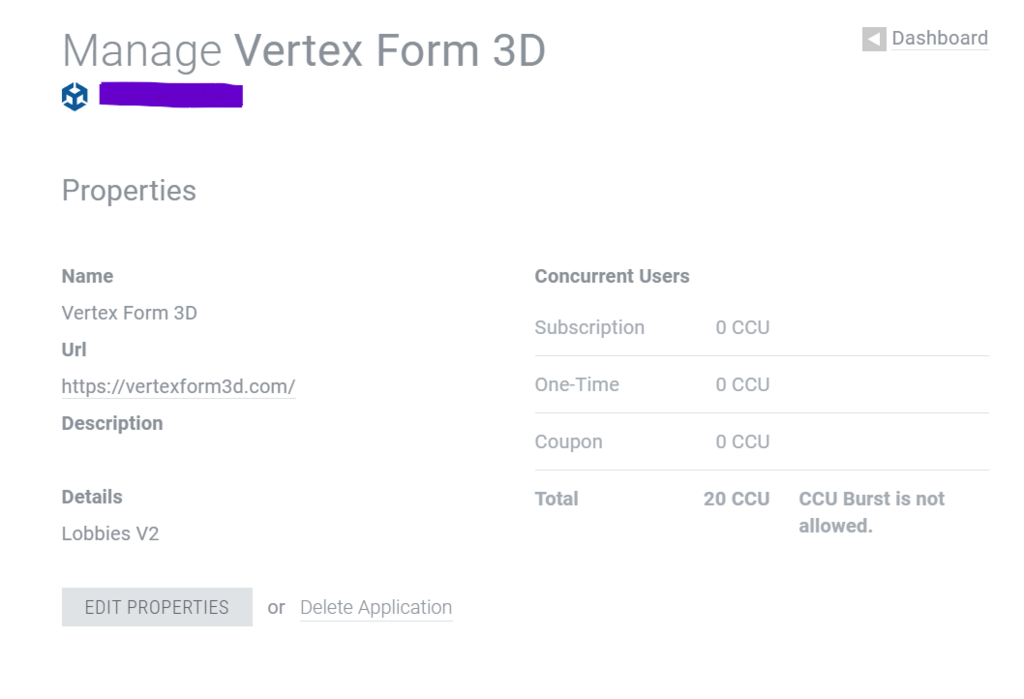Click the Subscription 0 CCU value
Screen dimensions: 1024x699
coord(742,327)
